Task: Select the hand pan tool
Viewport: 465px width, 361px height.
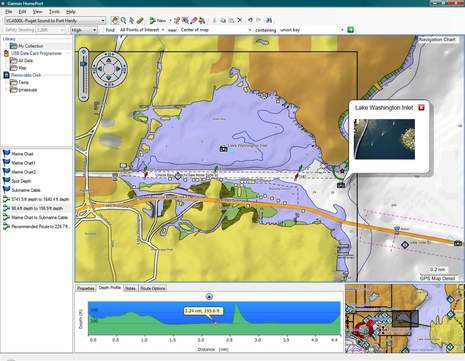Action: tap(115, 21)
